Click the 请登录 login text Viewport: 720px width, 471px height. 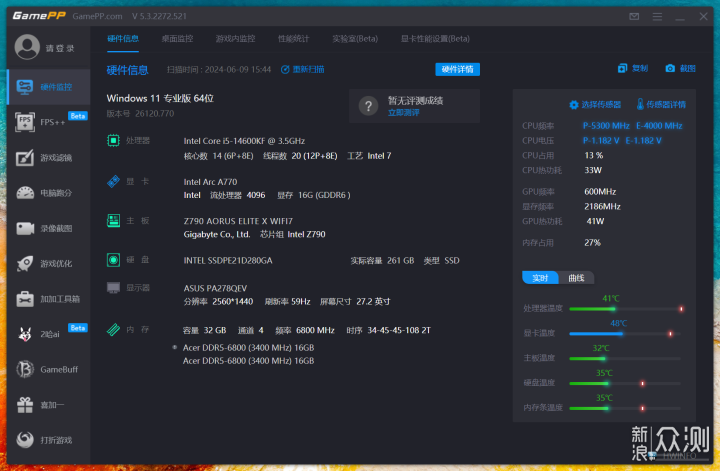click(x=60, y=48)
